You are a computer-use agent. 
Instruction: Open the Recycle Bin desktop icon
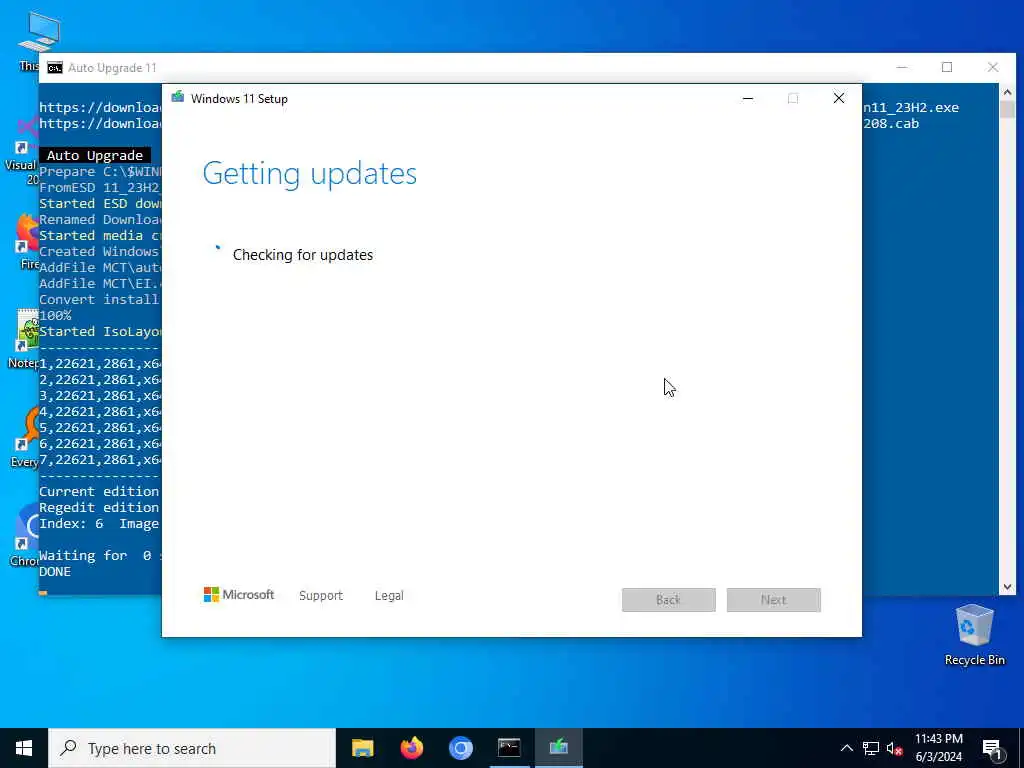(974, 634)
